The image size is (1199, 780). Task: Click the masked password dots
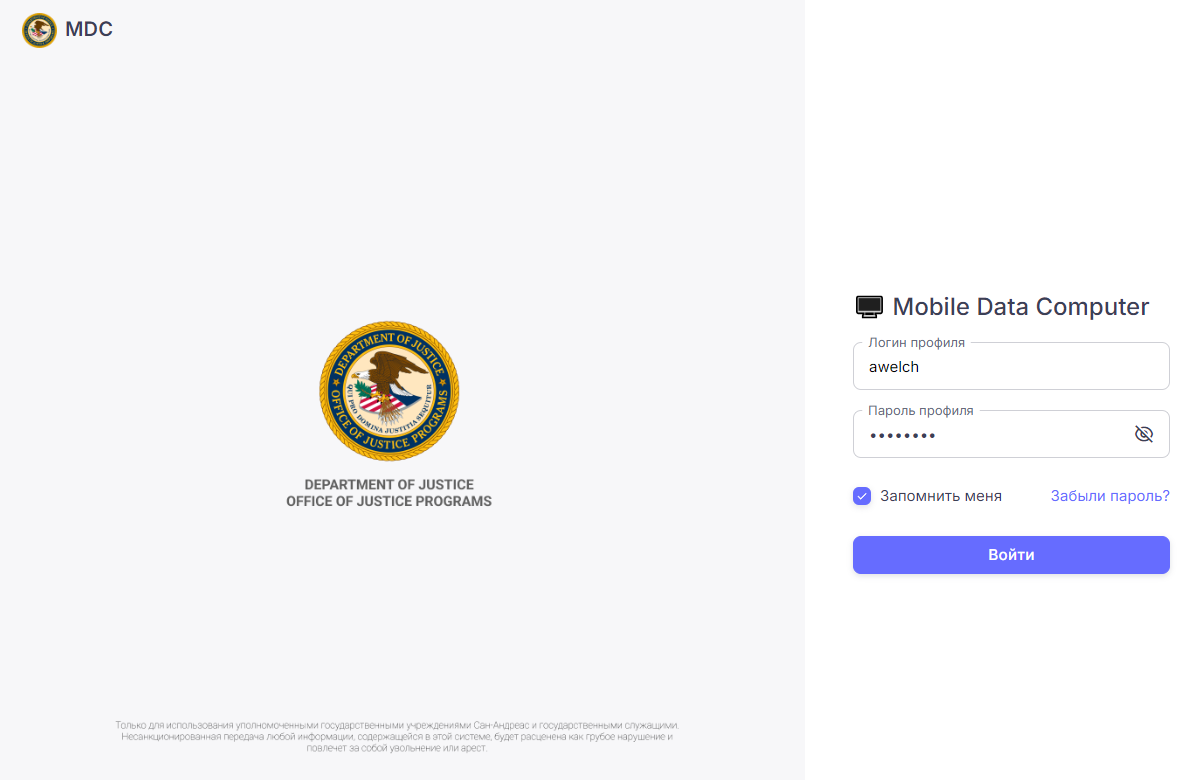[902, 436]
